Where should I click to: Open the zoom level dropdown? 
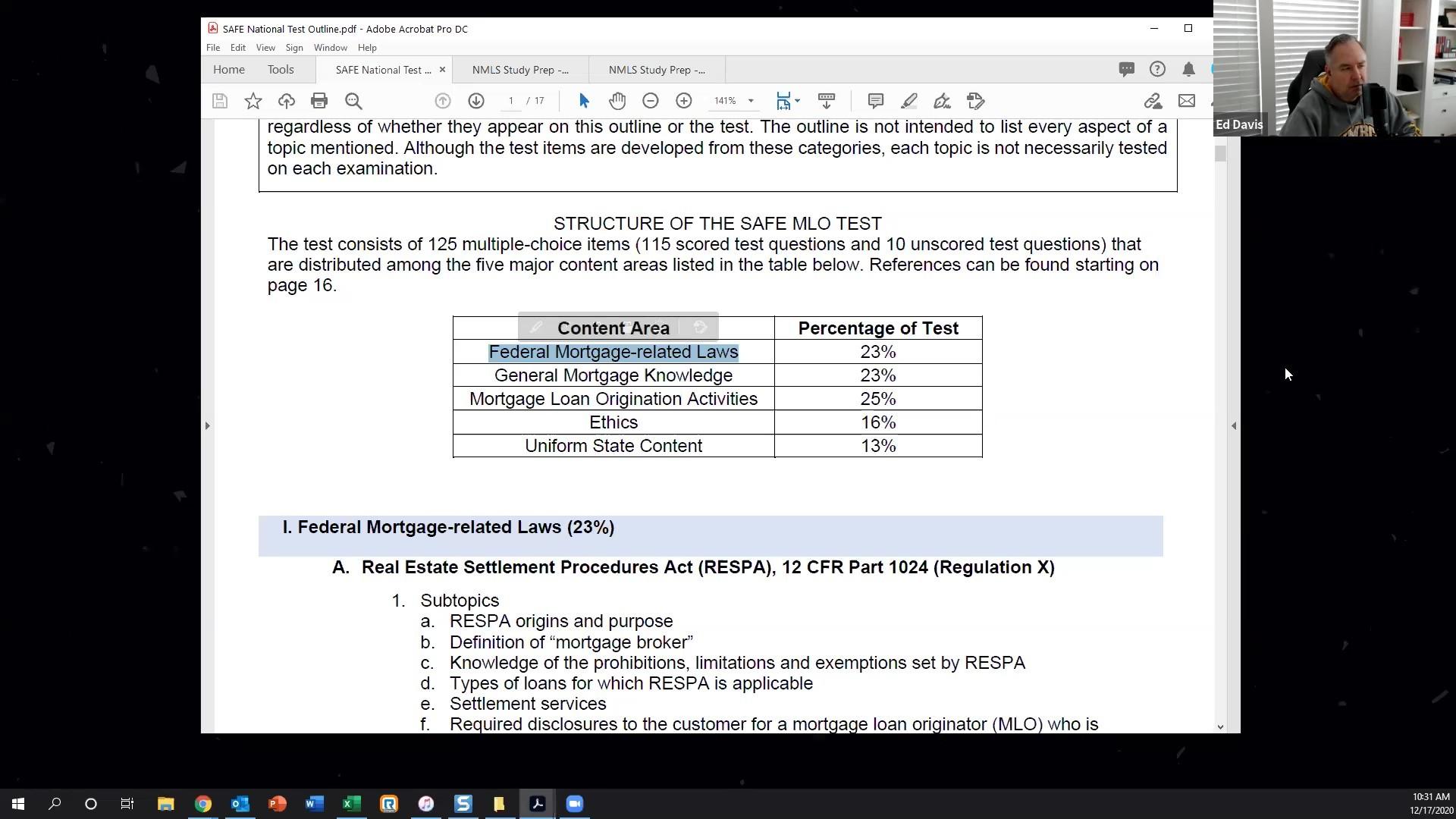pyautogui.click(x=751, y=101)
